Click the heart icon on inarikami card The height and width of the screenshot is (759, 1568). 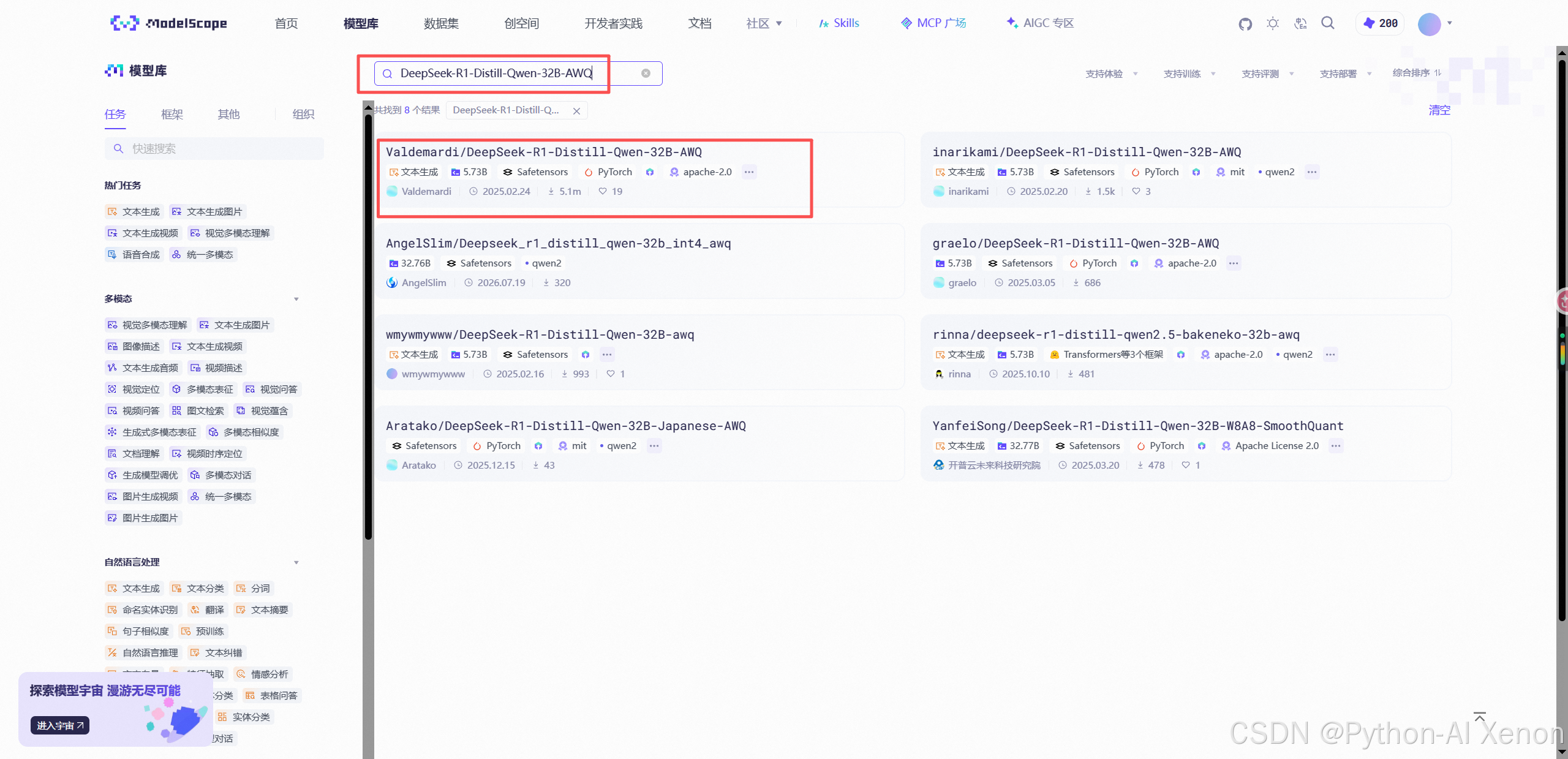tap(1136, 191)
